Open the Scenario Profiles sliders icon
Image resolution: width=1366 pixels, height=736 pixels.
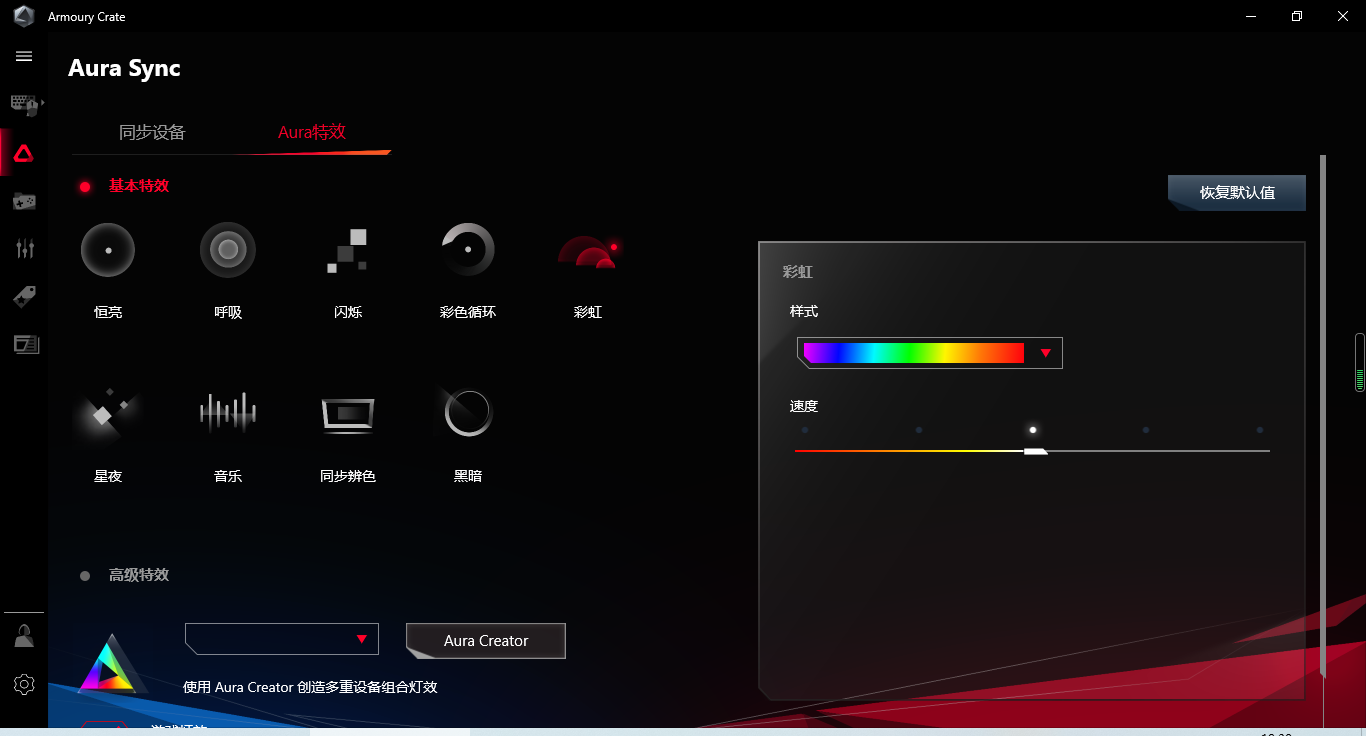(24, 249)
